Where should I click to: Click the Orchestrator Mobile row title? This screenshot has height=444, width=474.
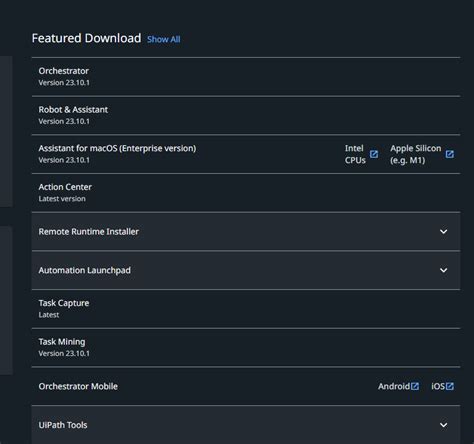[x=78, y=386]
